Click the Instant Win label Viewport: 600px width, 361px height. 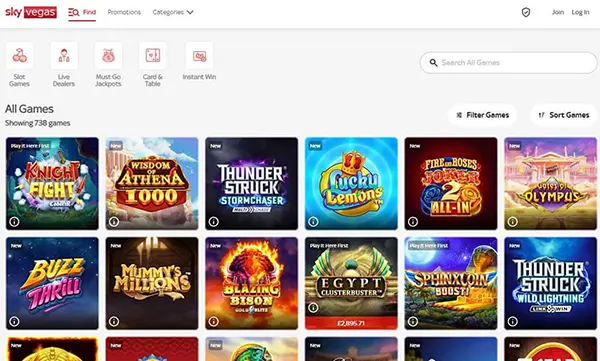coord(199,77)
